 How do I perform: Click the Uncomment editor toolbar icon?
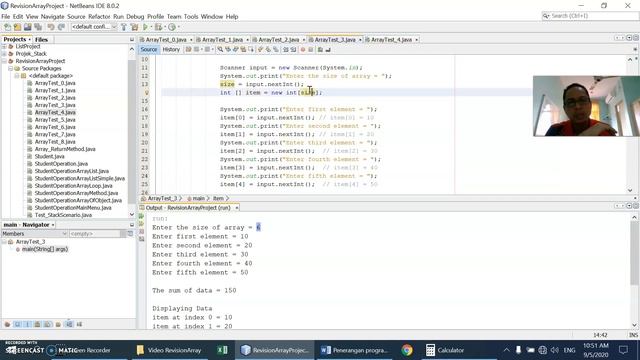coord(328,49)
